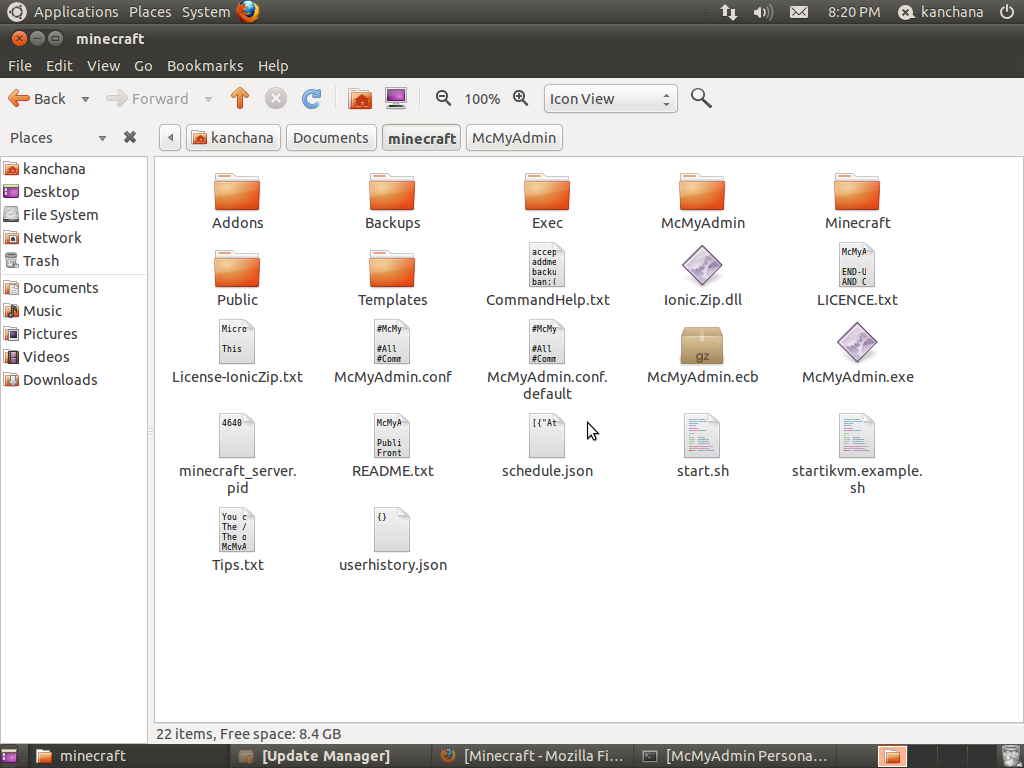Select the McMyAdmin.conf file
The image size is (1024, 768).
pos(392,352)
